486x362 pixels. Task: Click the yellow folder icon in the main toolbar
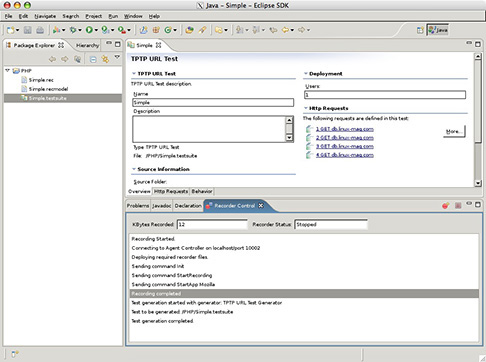(x=219, y=30)
